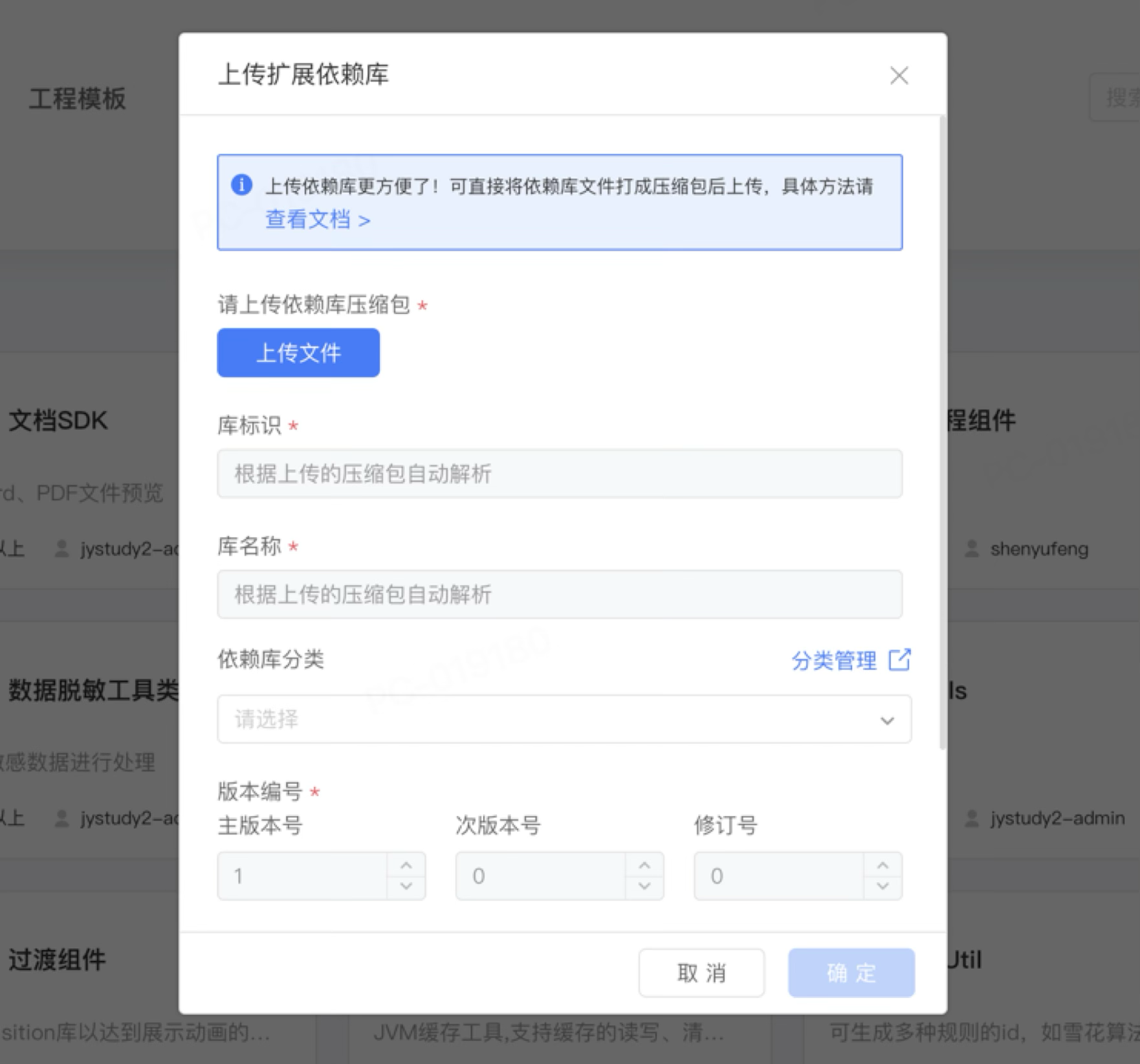Decrease the 次版本号 value with down arrow
This screenshot has width=1140, height=1064.
click(x=644, y=887)
